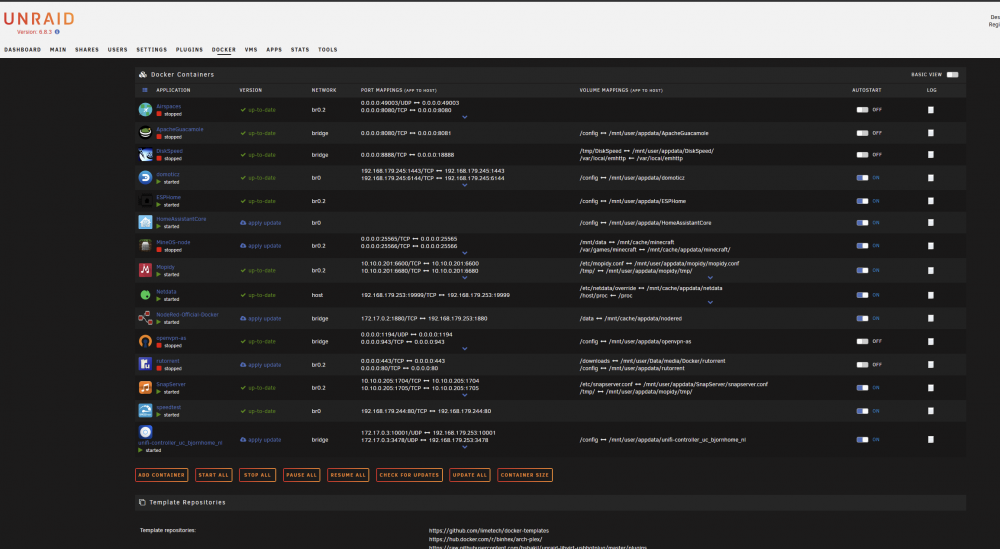Expand Mopidy volume mappings chevron
The image size is (1000, 549).
[710, 278]
